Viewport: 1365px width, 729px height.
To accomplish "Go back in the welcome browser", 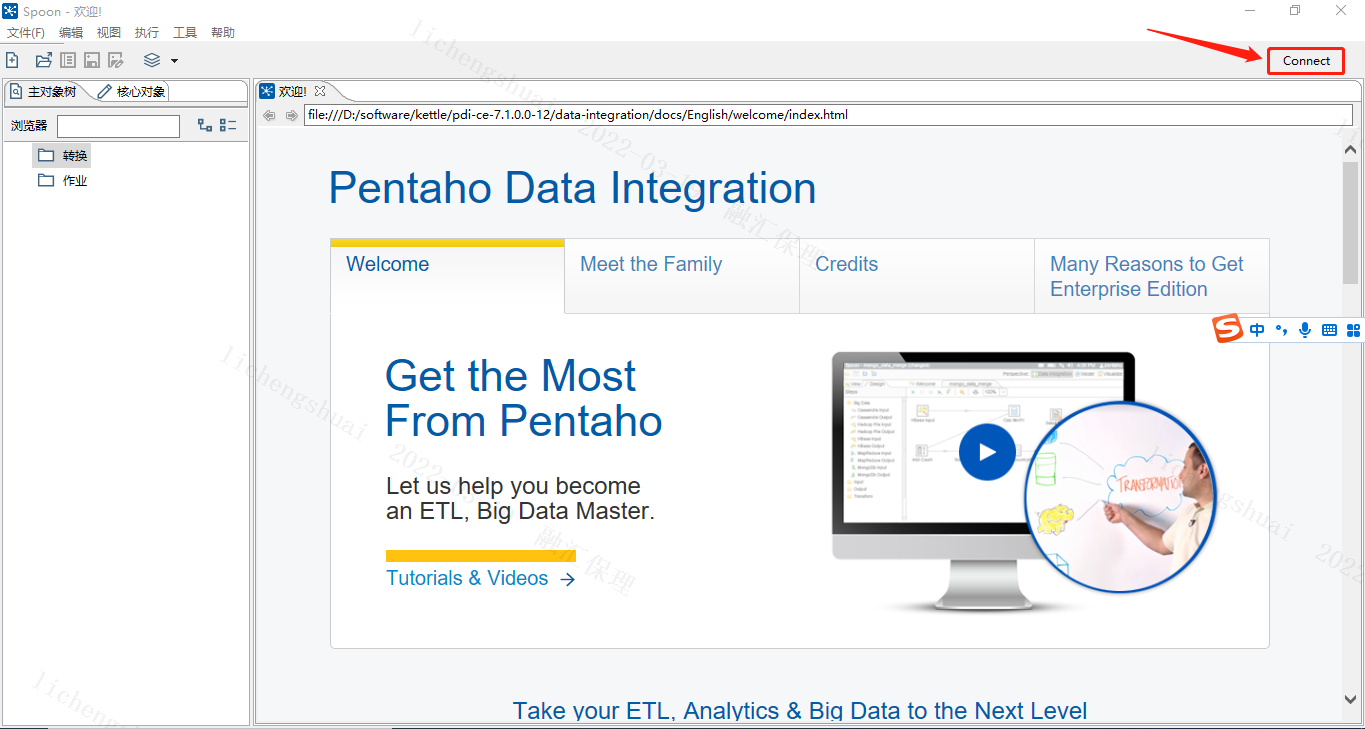I will [x=269, y=115].
